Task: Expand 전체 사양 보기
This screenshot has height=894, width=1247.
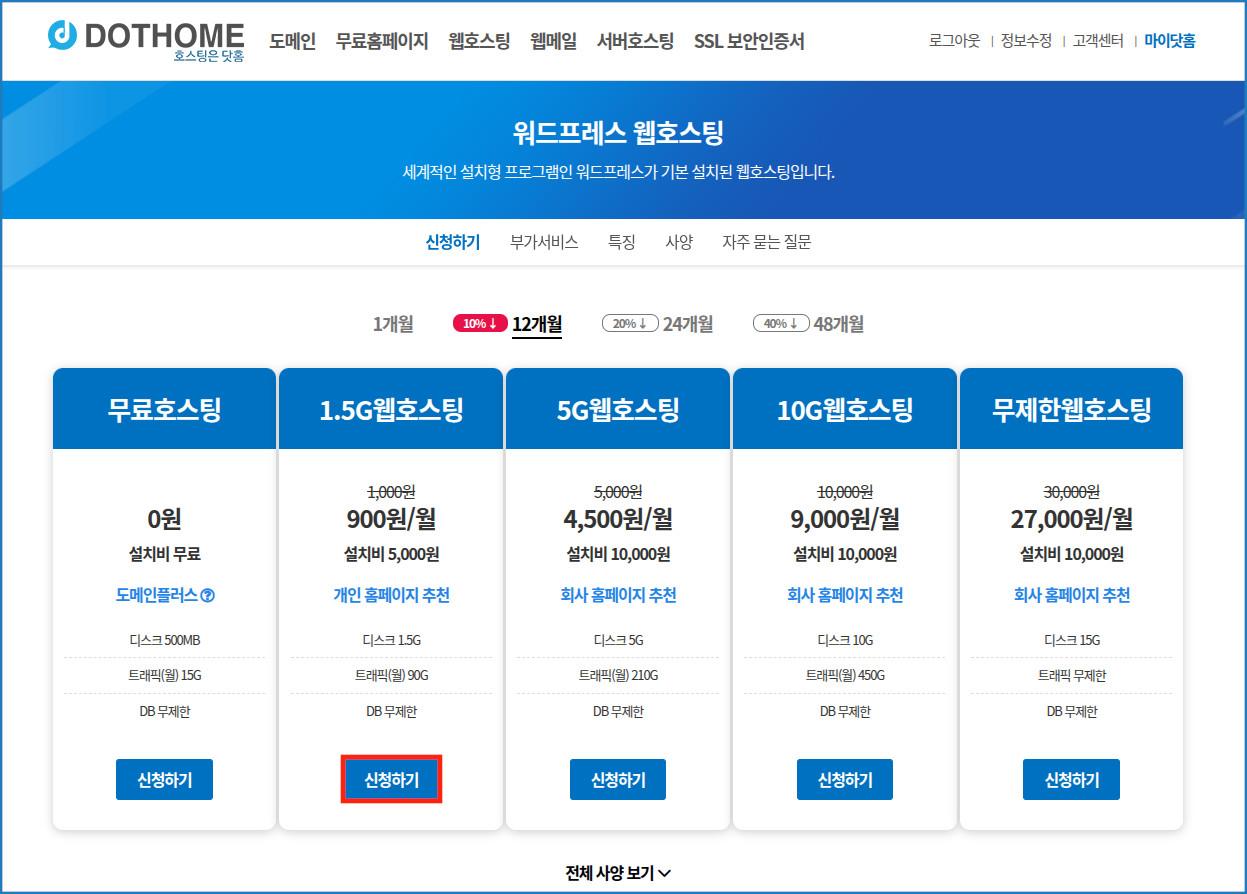Action: 618,873
